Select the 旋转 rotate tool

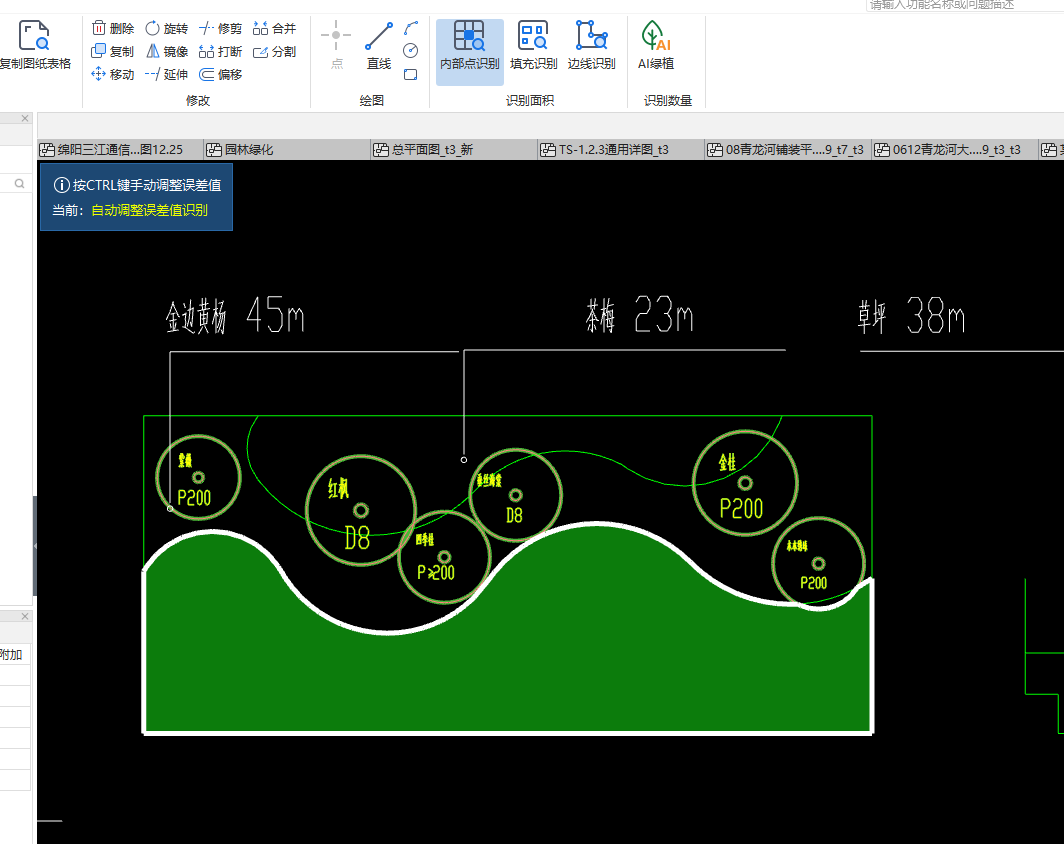[x=166, y=29]
